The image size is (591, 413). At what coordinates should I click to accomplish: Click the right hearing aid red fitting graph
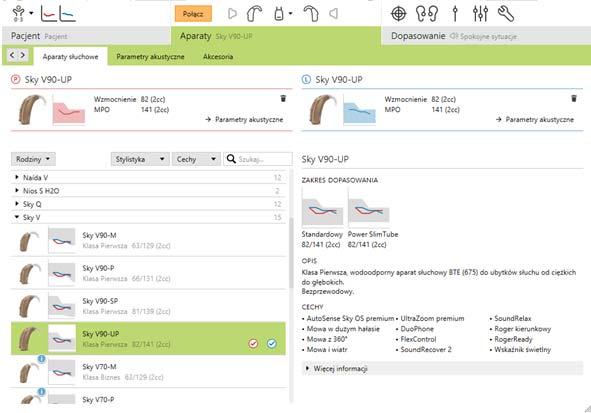tap(69, 110)
